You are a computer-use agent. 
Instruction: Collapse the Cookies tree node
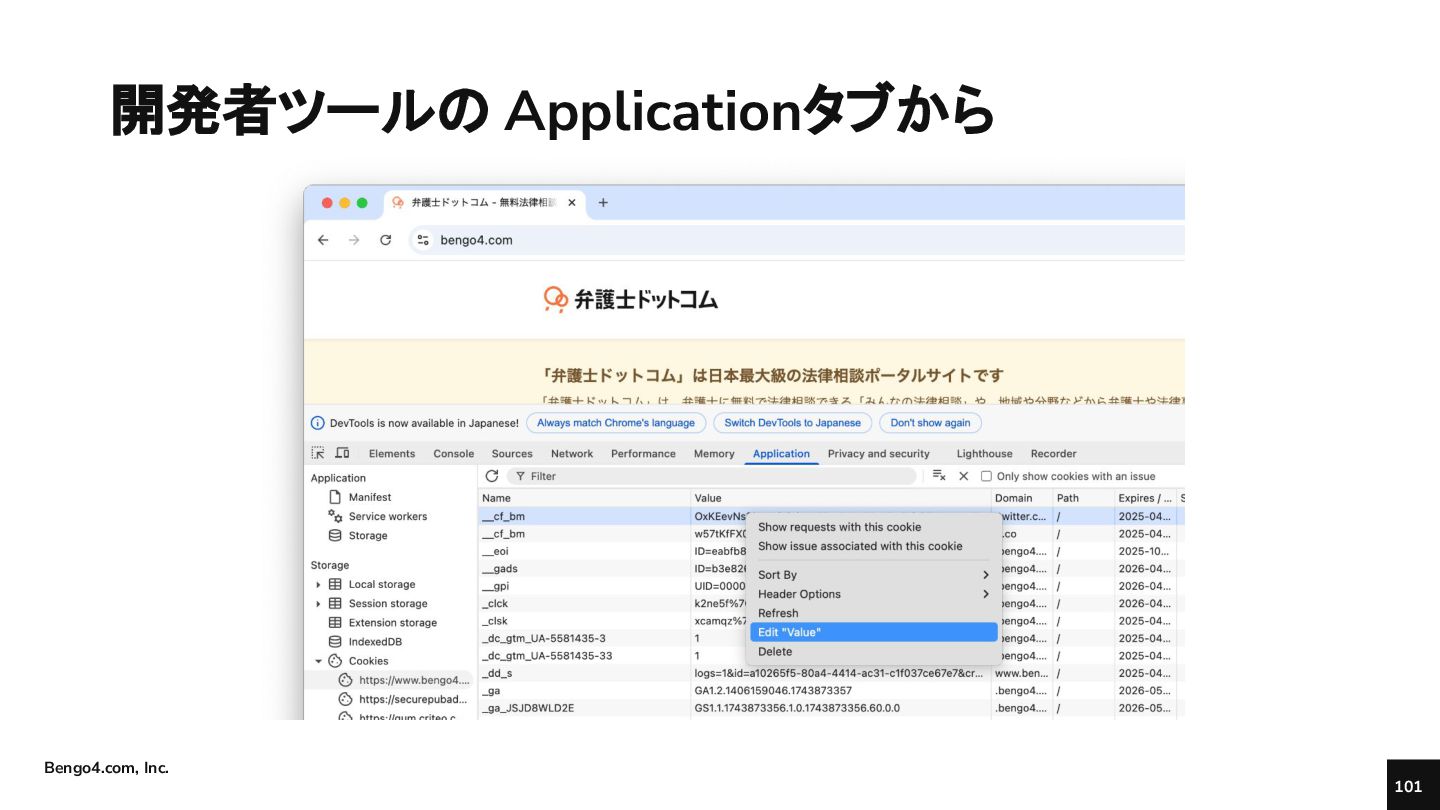pos(318,661)
